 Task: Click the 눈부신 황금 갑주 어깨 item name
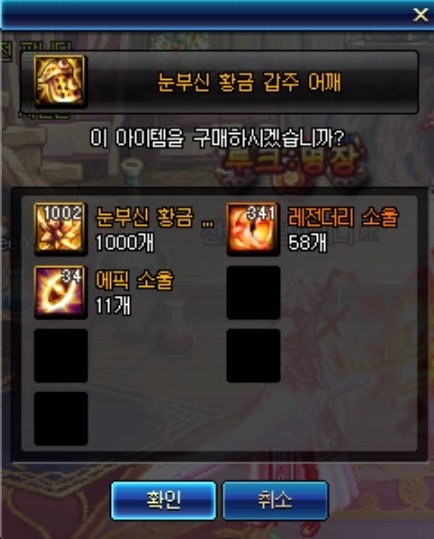pyautogui.click(x=249, y=82)
